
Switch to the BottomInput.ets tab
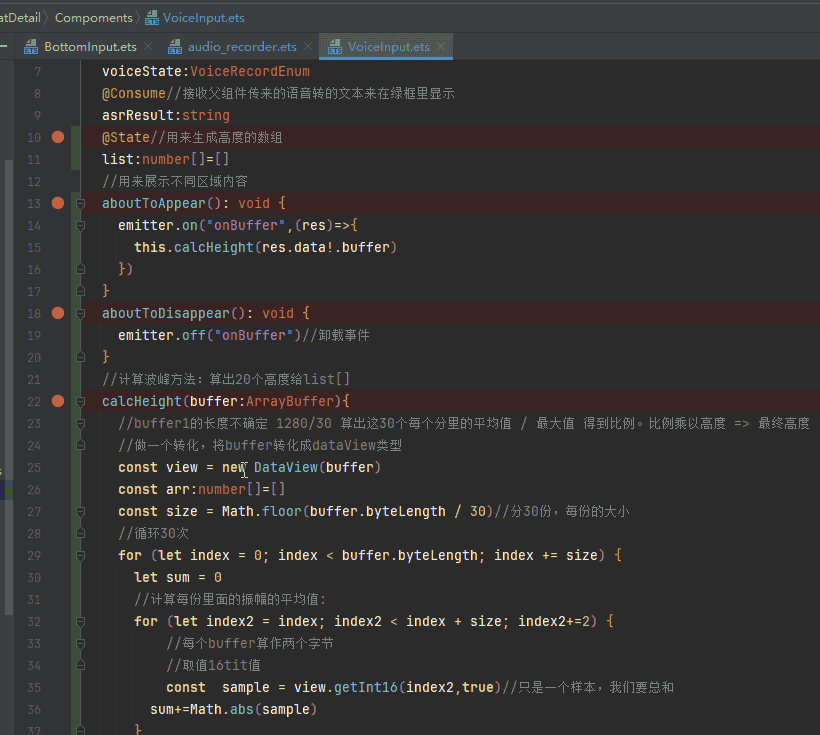click(x=90, y=47)
